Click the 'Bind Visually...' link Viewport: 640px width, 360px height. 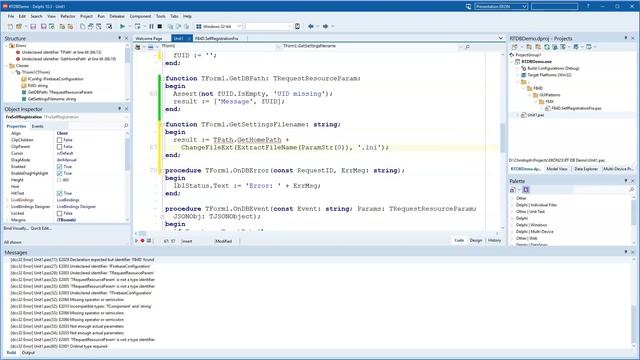(16, 228)
